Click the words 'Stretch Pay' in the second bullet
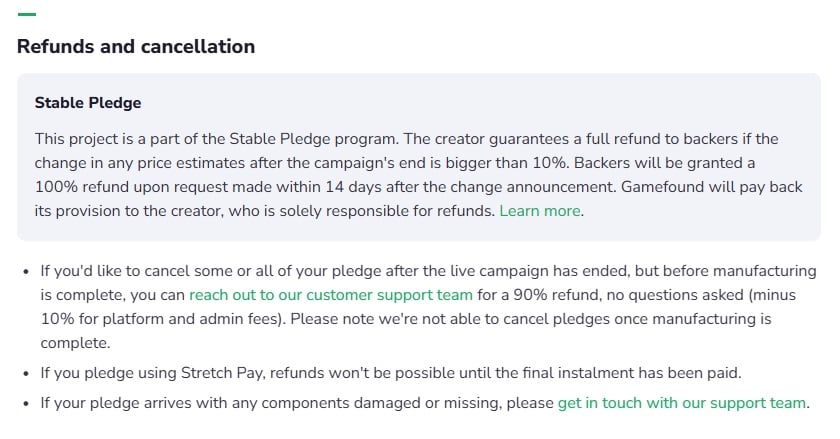Viewport: 840px width, 439px height. click(x=222, y=373)
